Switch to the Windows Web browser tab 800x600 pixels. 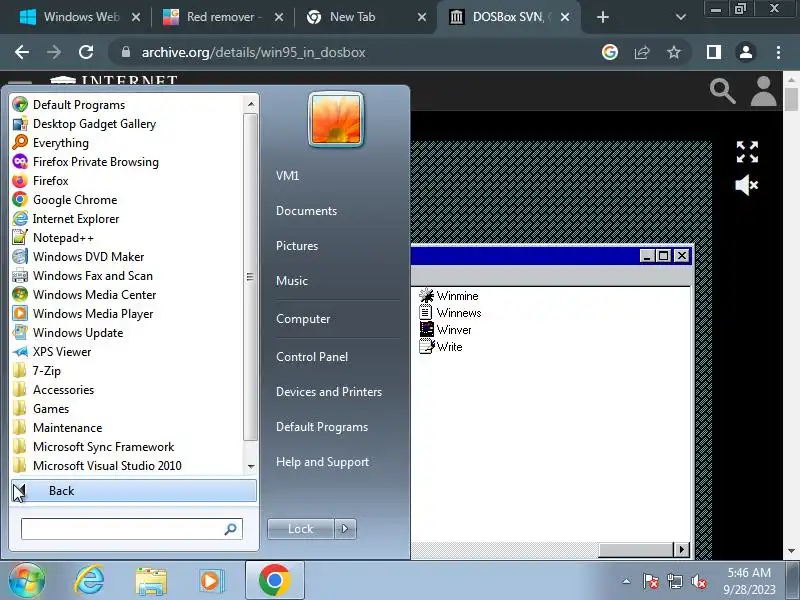(x=80, y=17)
